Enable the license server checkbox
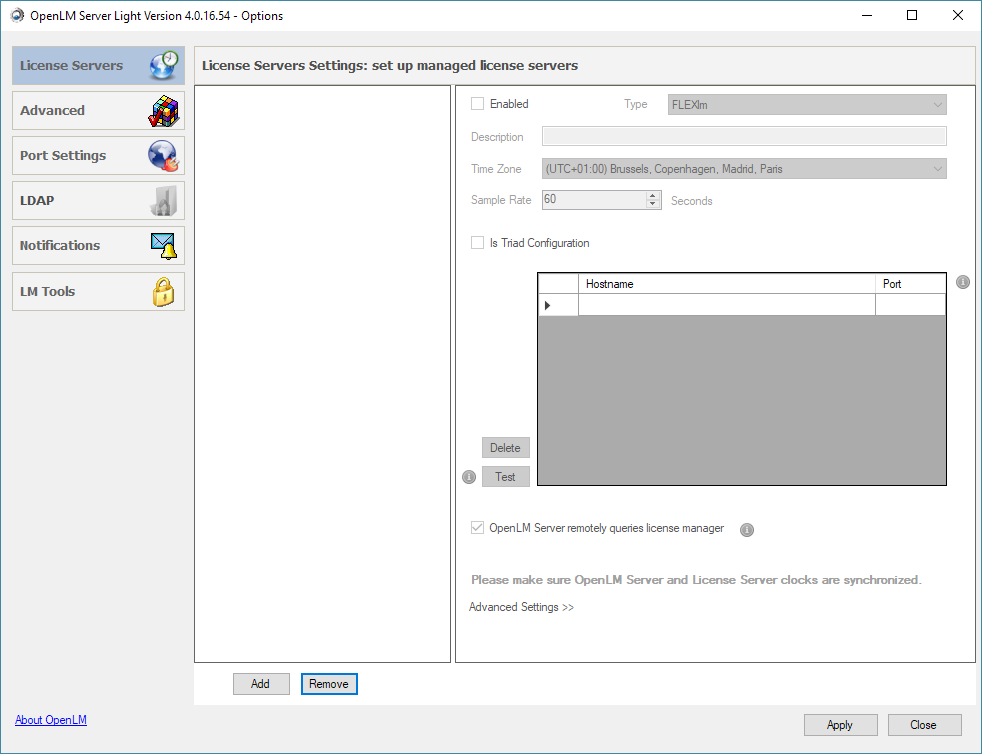Viewport: 982px width, 754px height. [x=478, y=104]
